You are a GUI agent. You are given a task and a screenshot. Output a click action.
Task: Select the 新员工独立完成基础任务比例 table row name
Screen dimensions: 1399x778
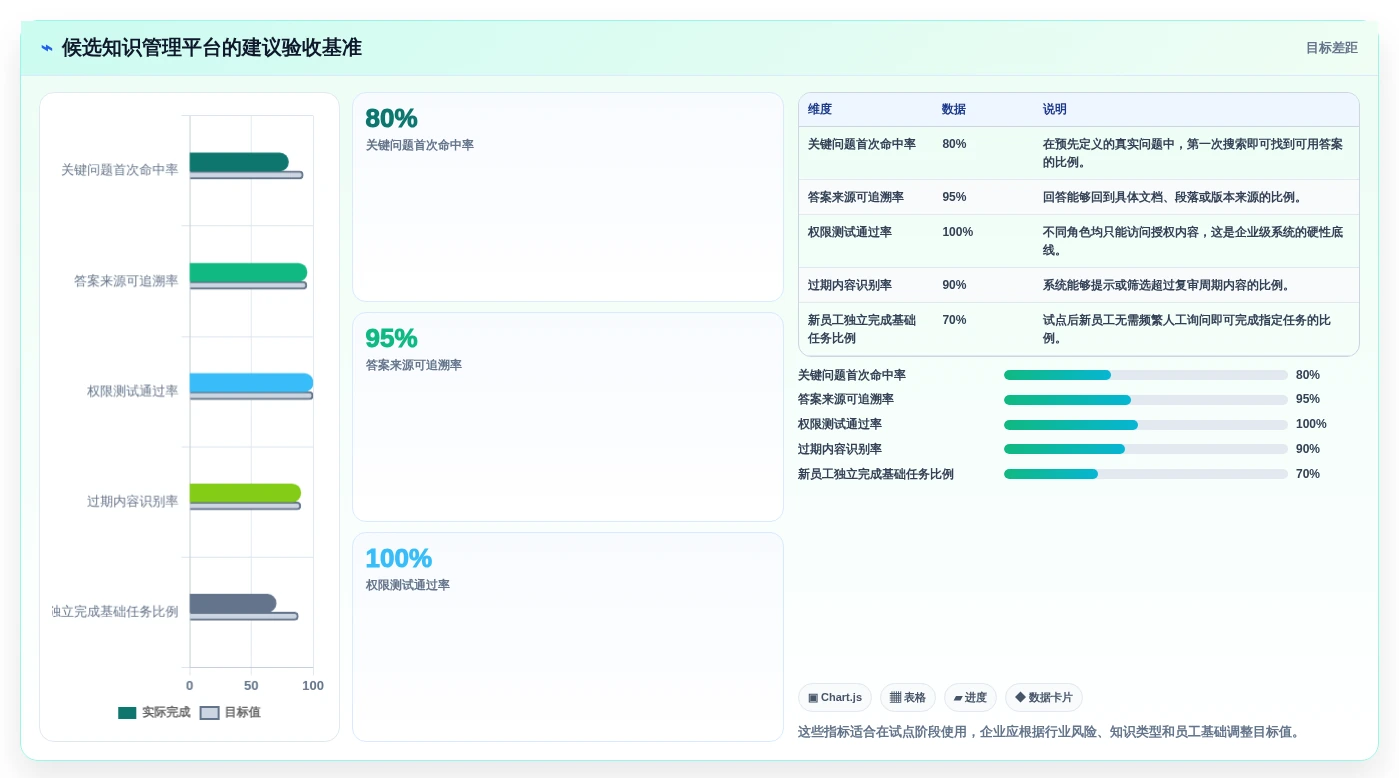click(x=862, y=329)
